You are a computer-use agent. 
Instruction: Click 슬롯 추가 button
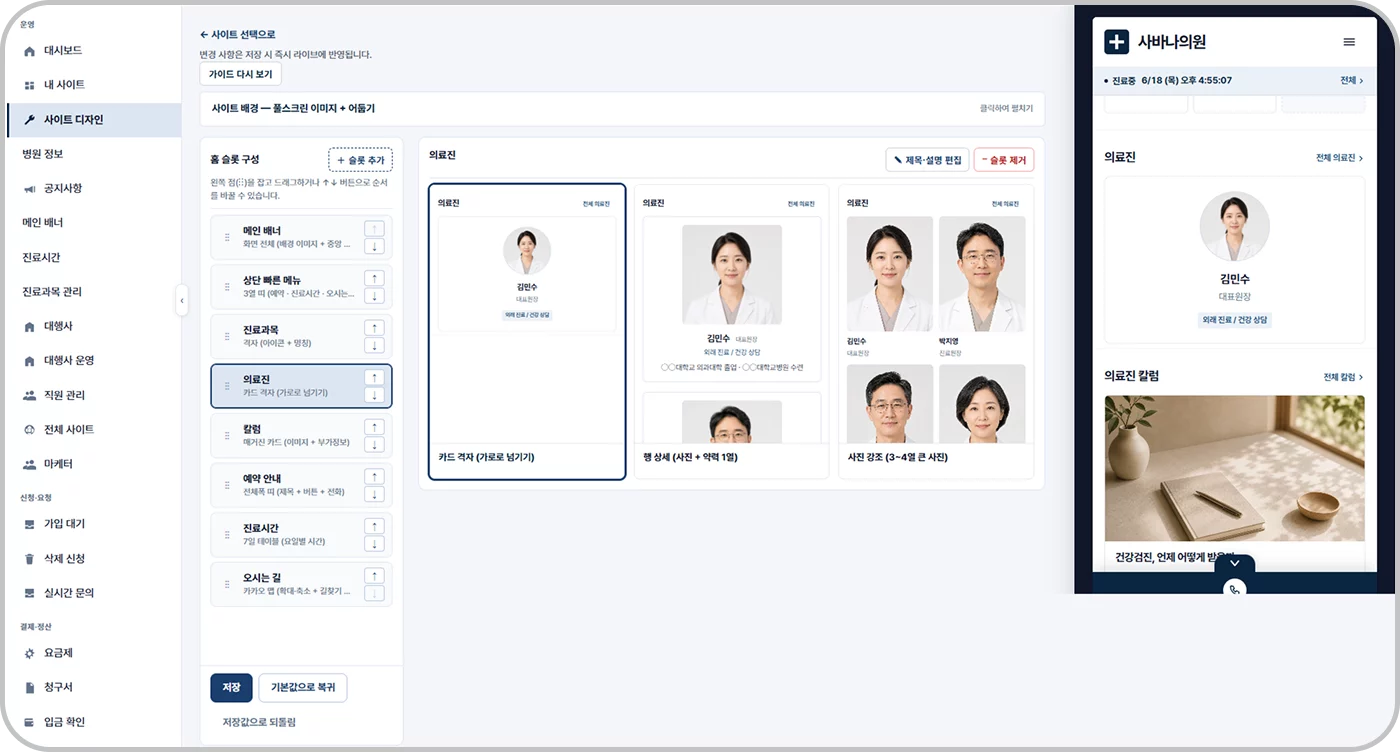tap(360, 160)
